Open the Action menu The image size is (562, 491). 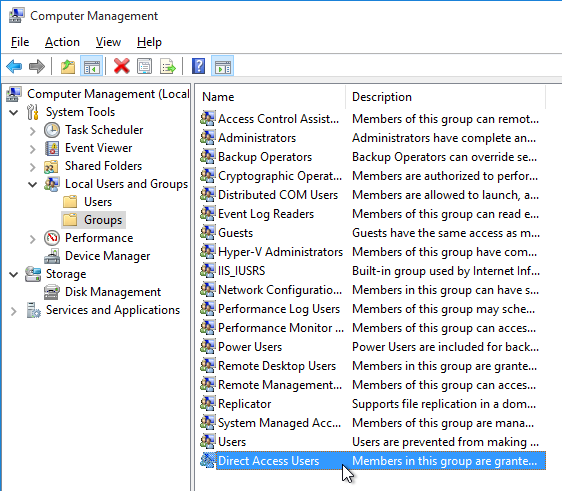[x=62, y=42]
